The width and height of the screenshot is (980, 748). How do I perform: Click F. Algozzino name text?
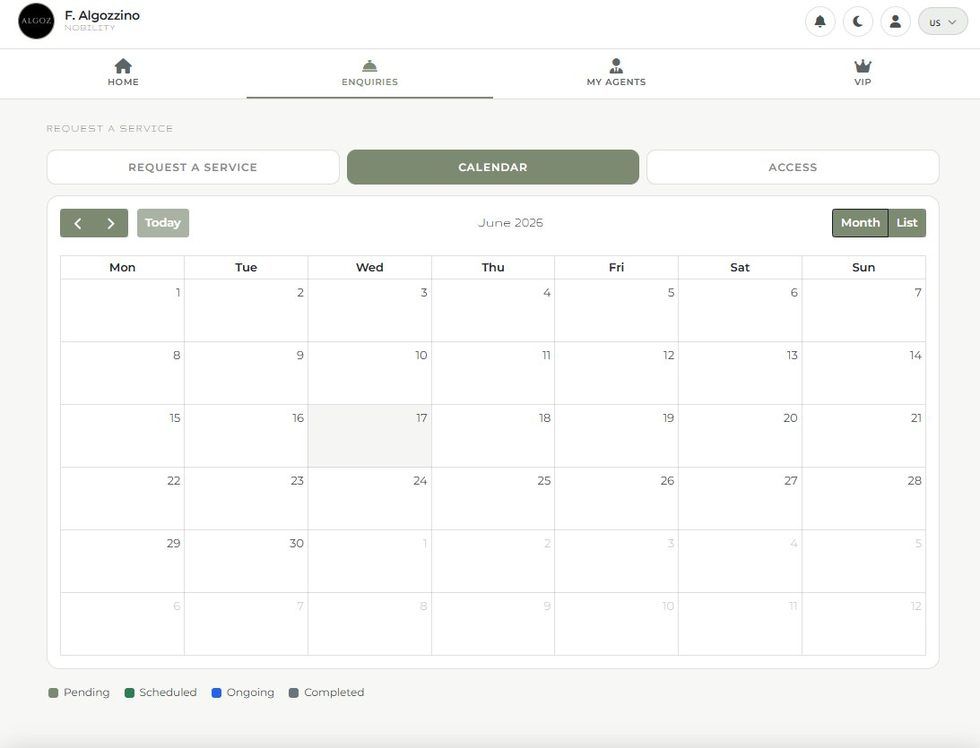point(102,15)
